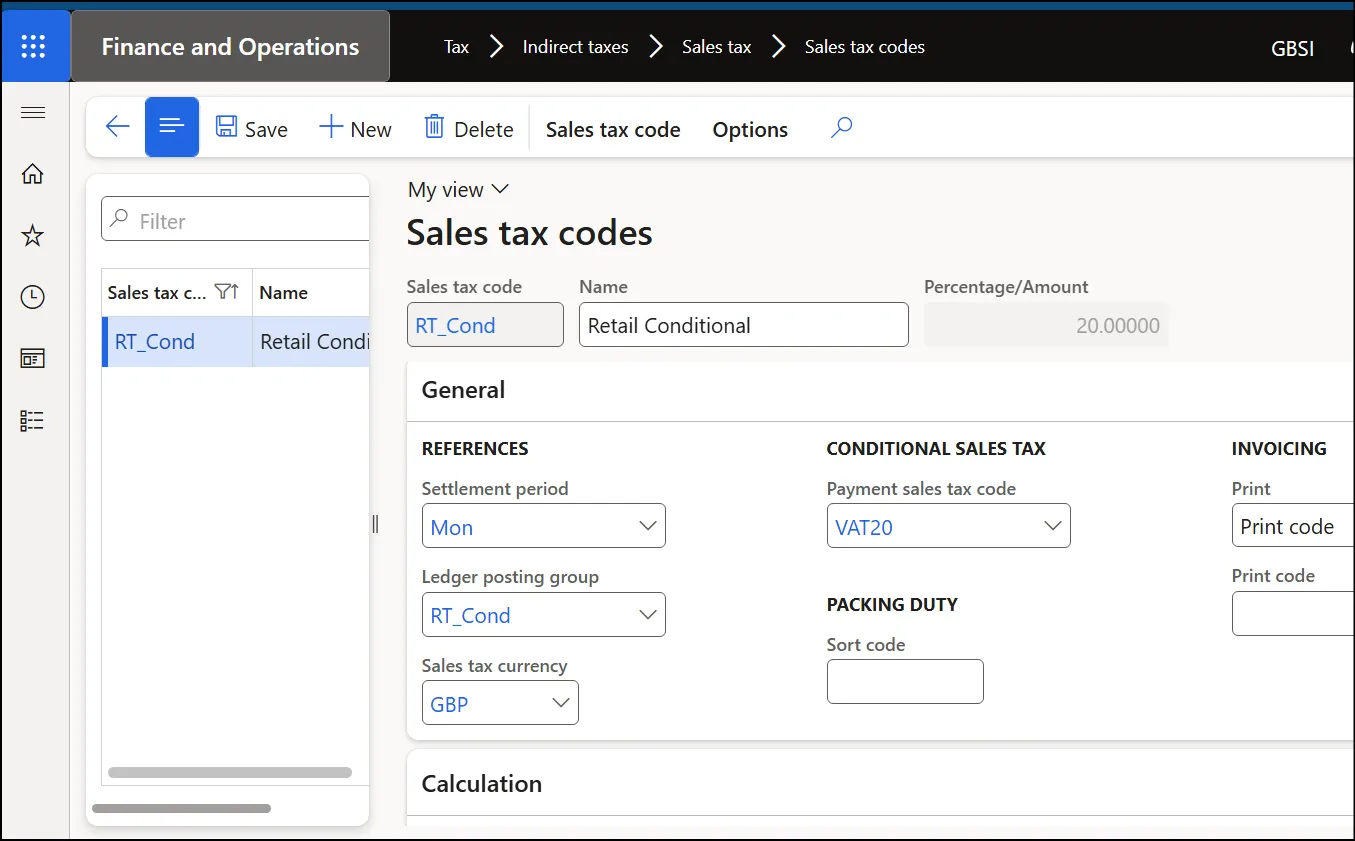
Task: Open the Sales tax code menu tab
Action: (x=613, y=130)
